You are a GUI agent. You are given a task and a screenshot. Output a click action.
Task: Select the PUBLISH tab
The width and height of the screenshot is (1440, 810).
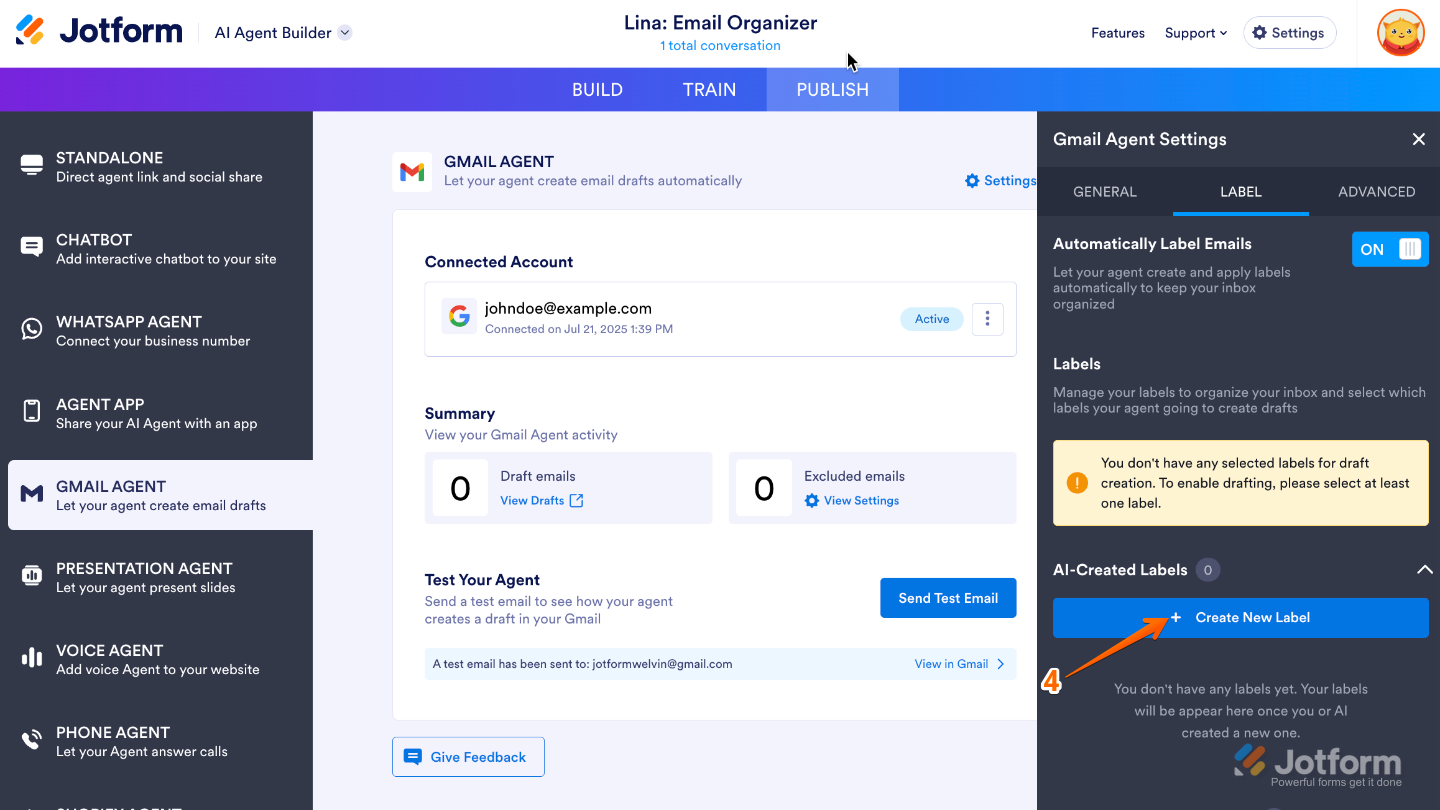pos(832,89)
